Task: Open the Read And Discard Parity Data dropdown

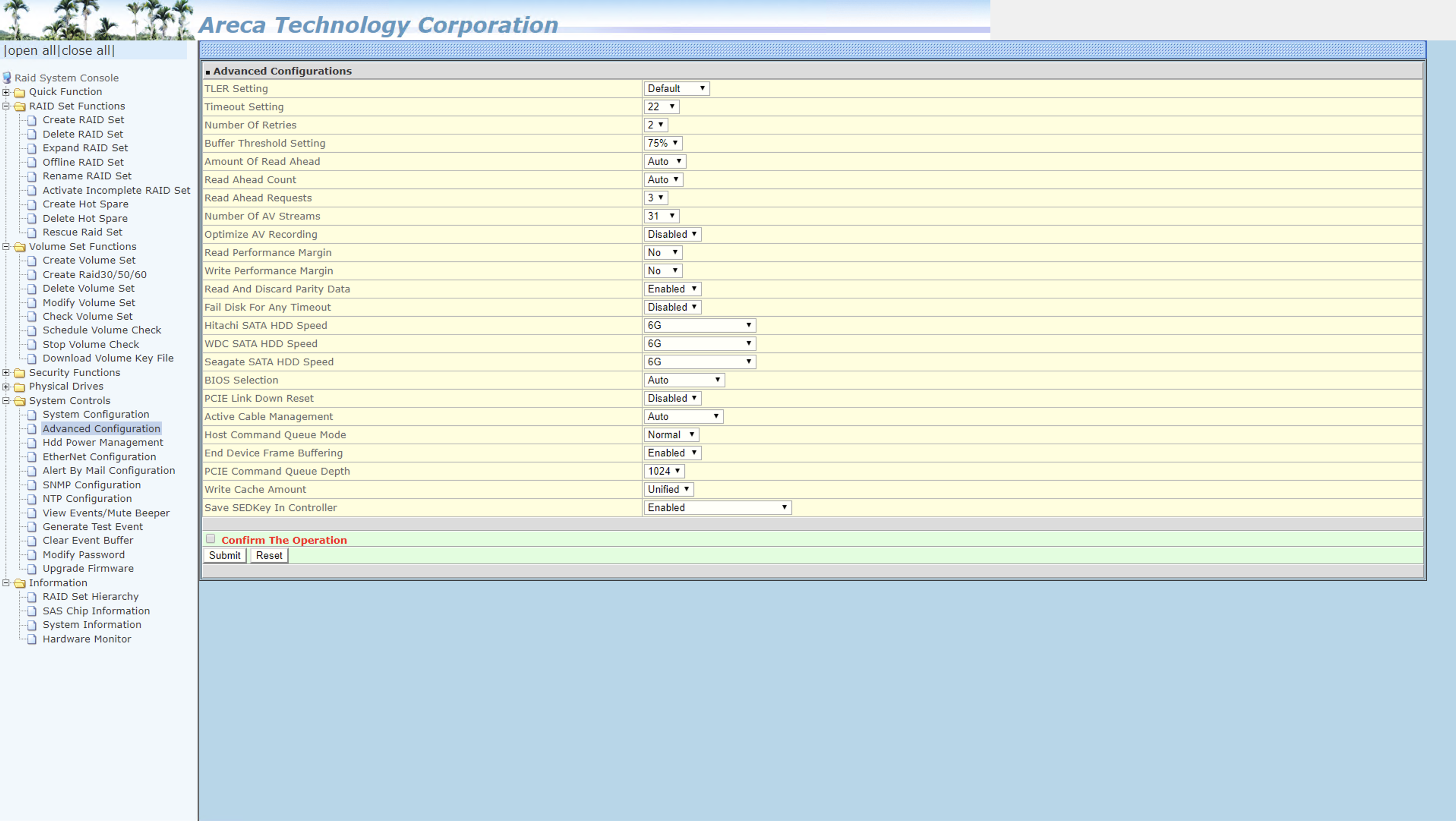Action: coord(673,289)
